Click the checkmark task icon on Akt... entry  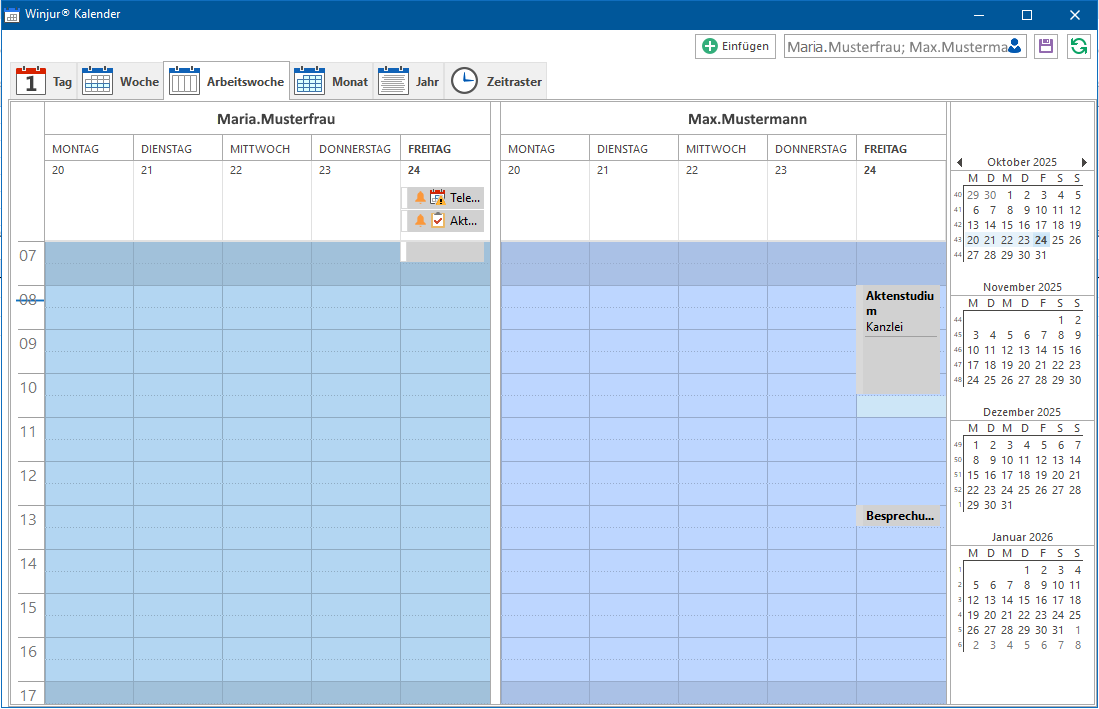[438, 221]
